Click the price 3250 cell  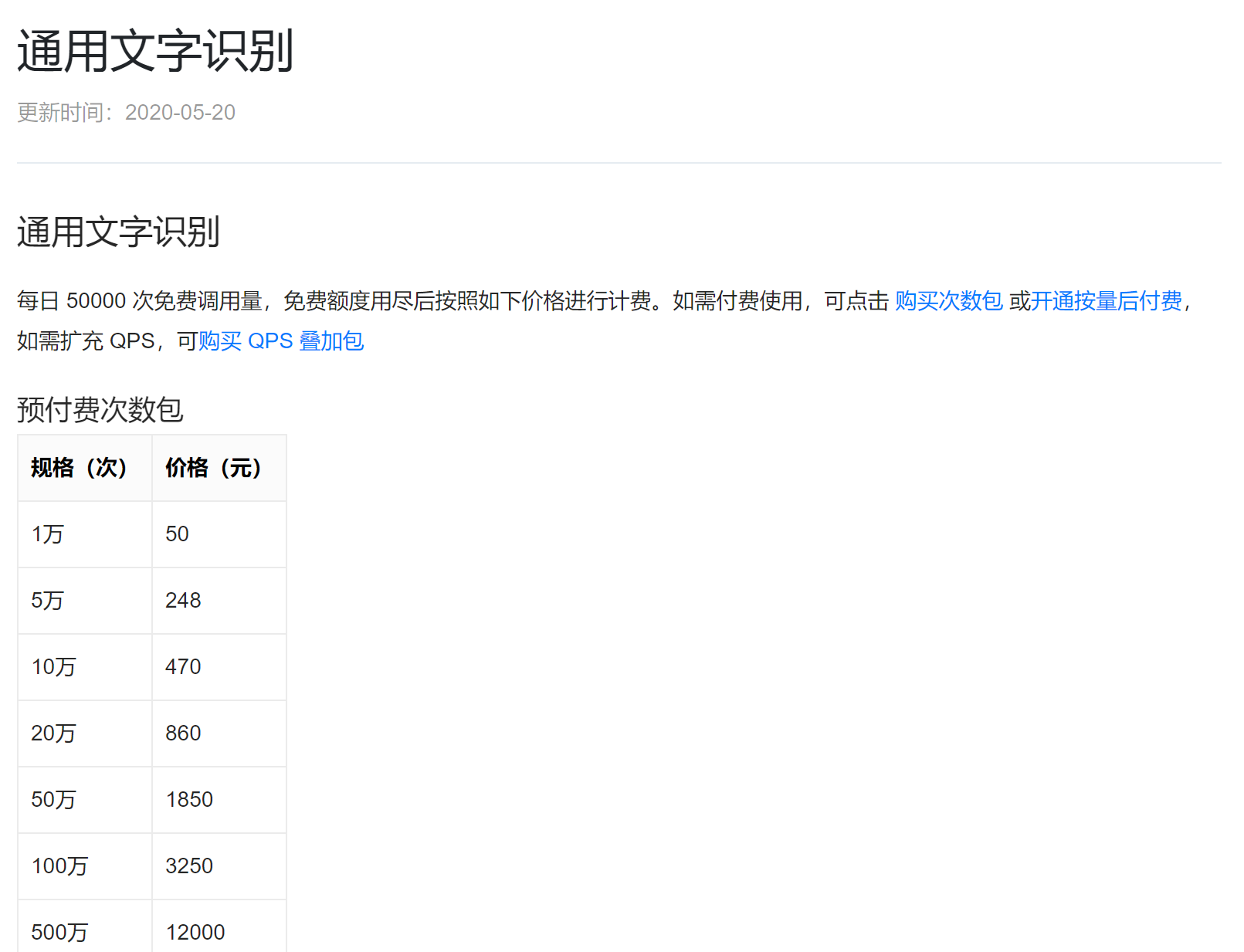[188, 866]
